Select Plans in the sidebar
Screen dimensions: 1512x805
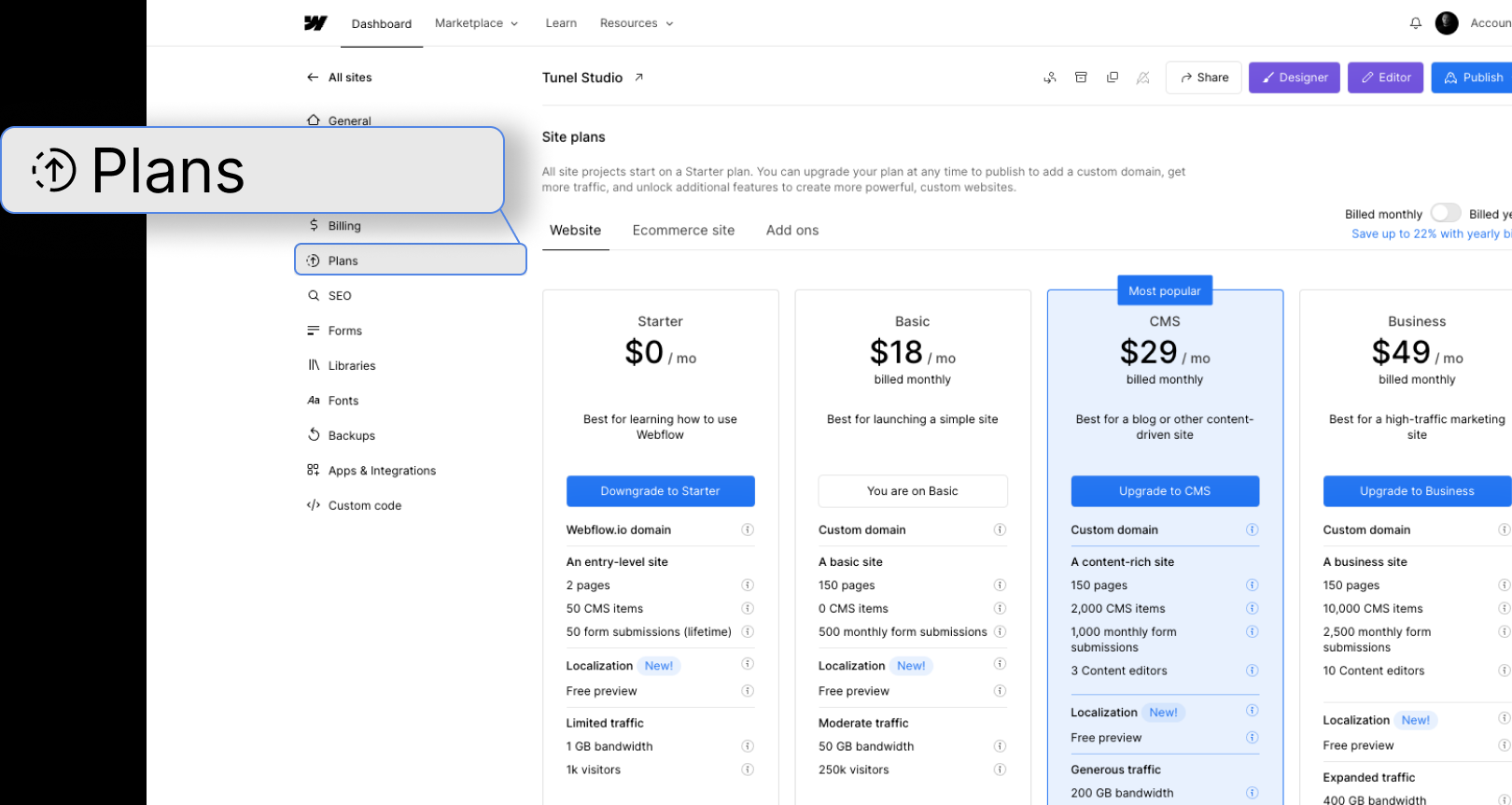pyautogui.click(x=411, y=261)
